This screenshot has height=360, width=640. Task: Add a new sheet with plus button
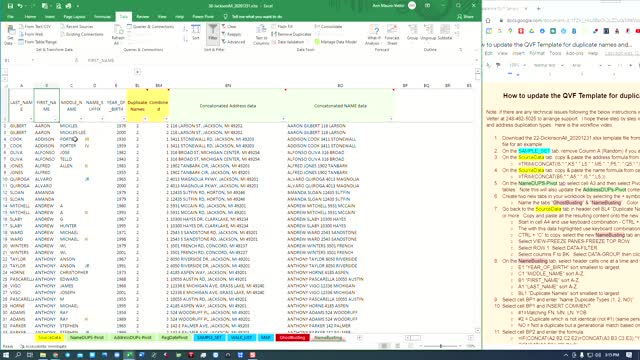coord(359,338)
